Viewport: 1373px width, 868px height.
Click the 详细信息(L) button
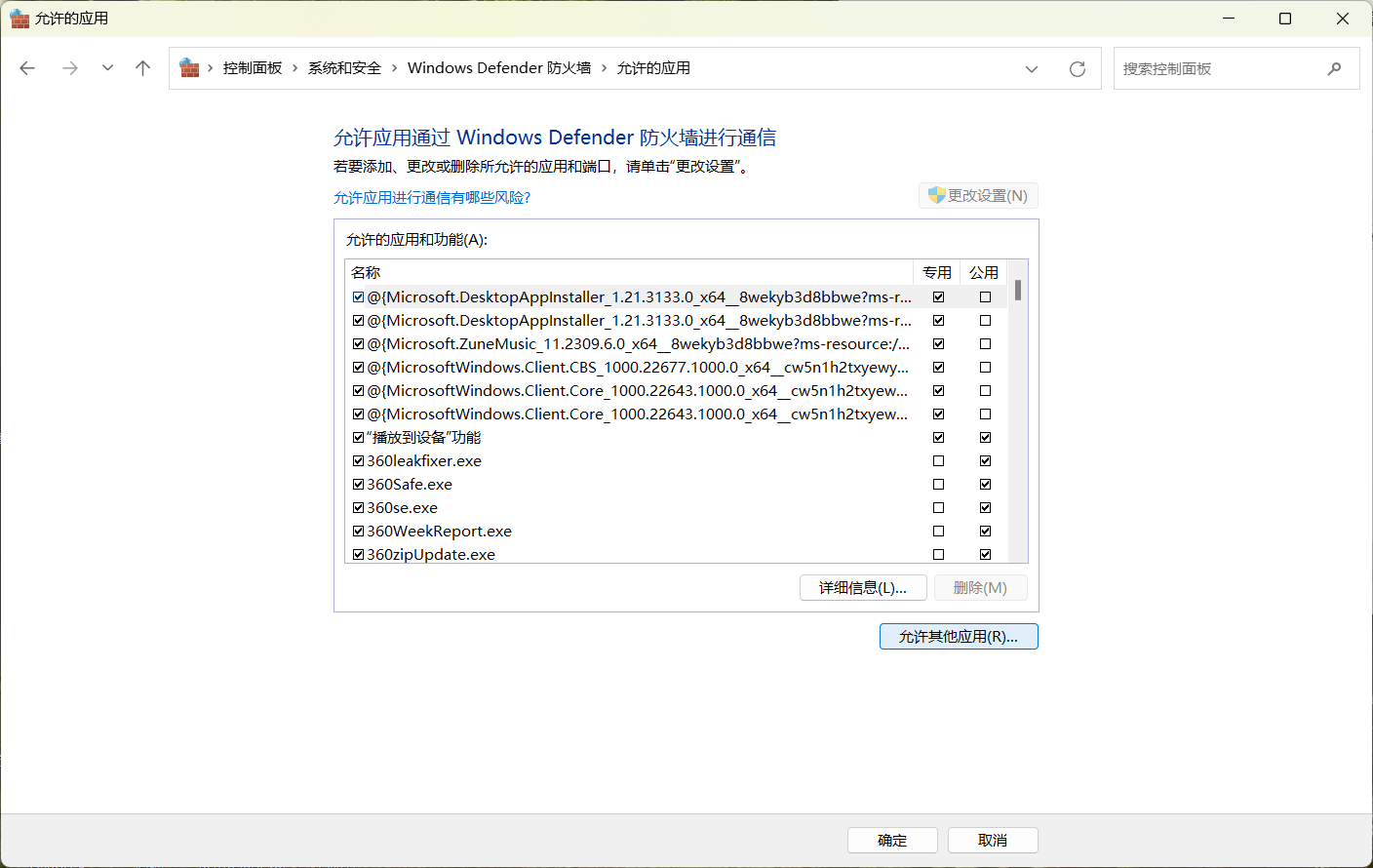point(863,587)
